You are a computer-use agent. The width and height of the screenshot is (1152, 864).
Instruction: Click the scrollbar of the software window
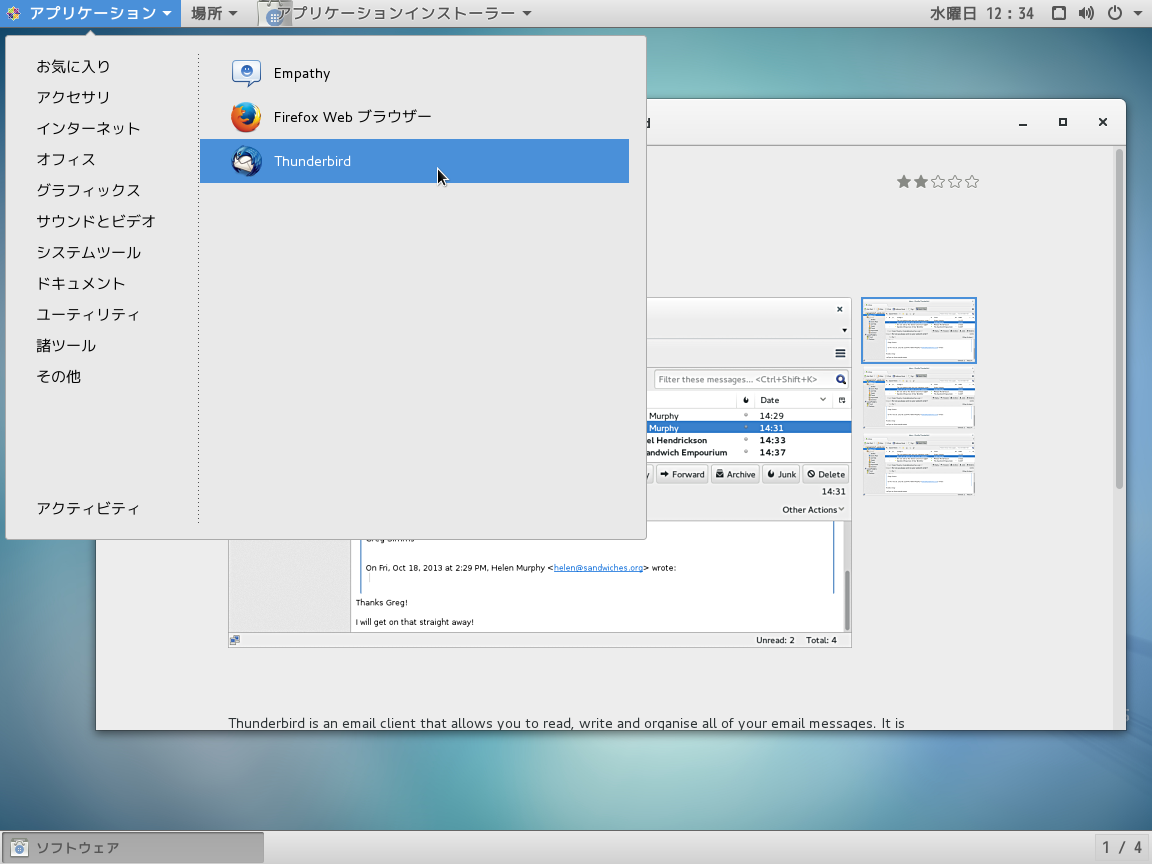1119,319
